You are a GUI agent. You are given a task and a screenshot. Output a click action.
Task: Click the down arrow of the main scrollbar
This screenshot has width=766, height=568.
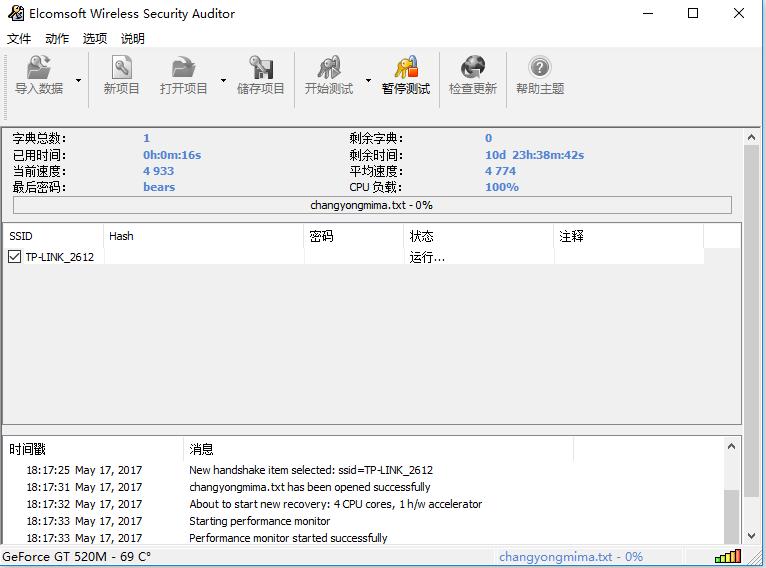click(x=751, y=536)
